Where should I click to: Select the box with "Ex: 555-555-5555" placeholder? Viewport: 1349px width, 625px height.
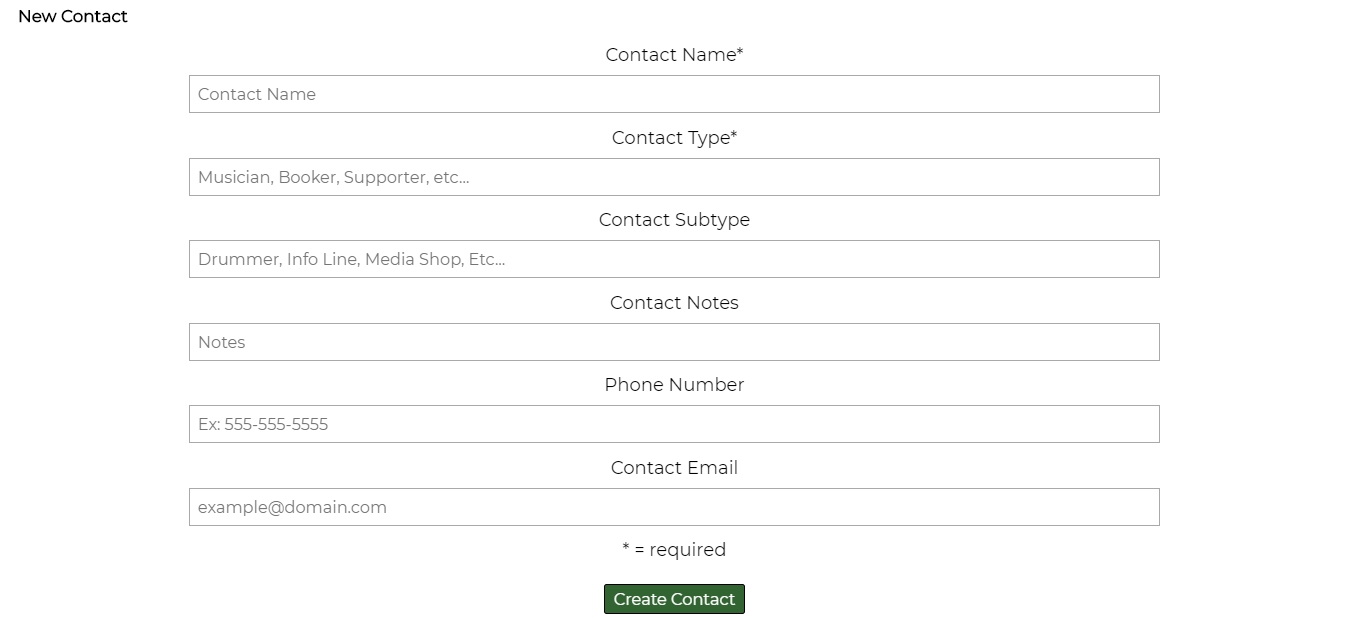[674, 424]
